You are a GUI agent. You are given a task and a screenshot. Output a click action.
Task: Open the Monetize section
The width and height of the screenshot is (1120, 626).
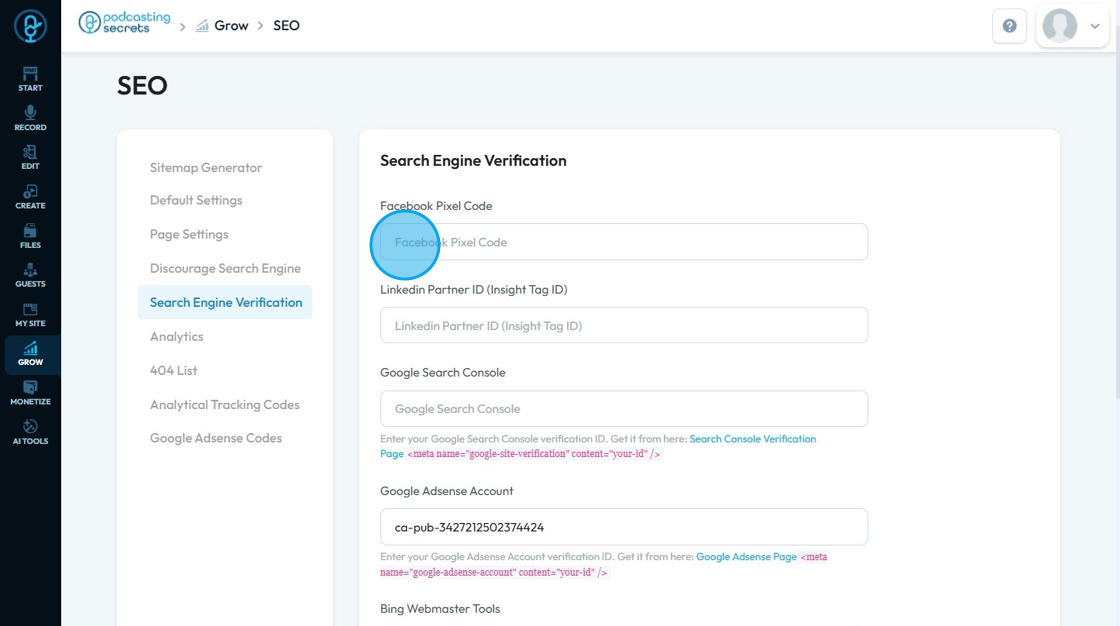(30, 393)
